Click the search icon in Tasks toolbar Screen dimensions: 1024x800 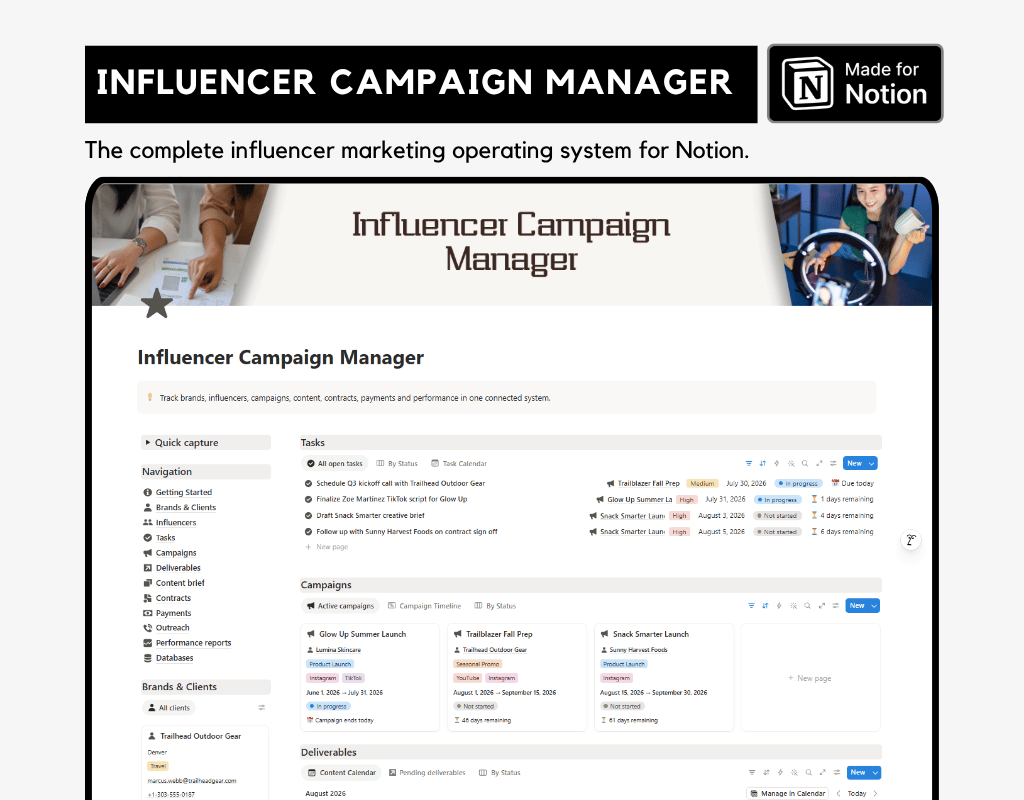coord(805,464)
